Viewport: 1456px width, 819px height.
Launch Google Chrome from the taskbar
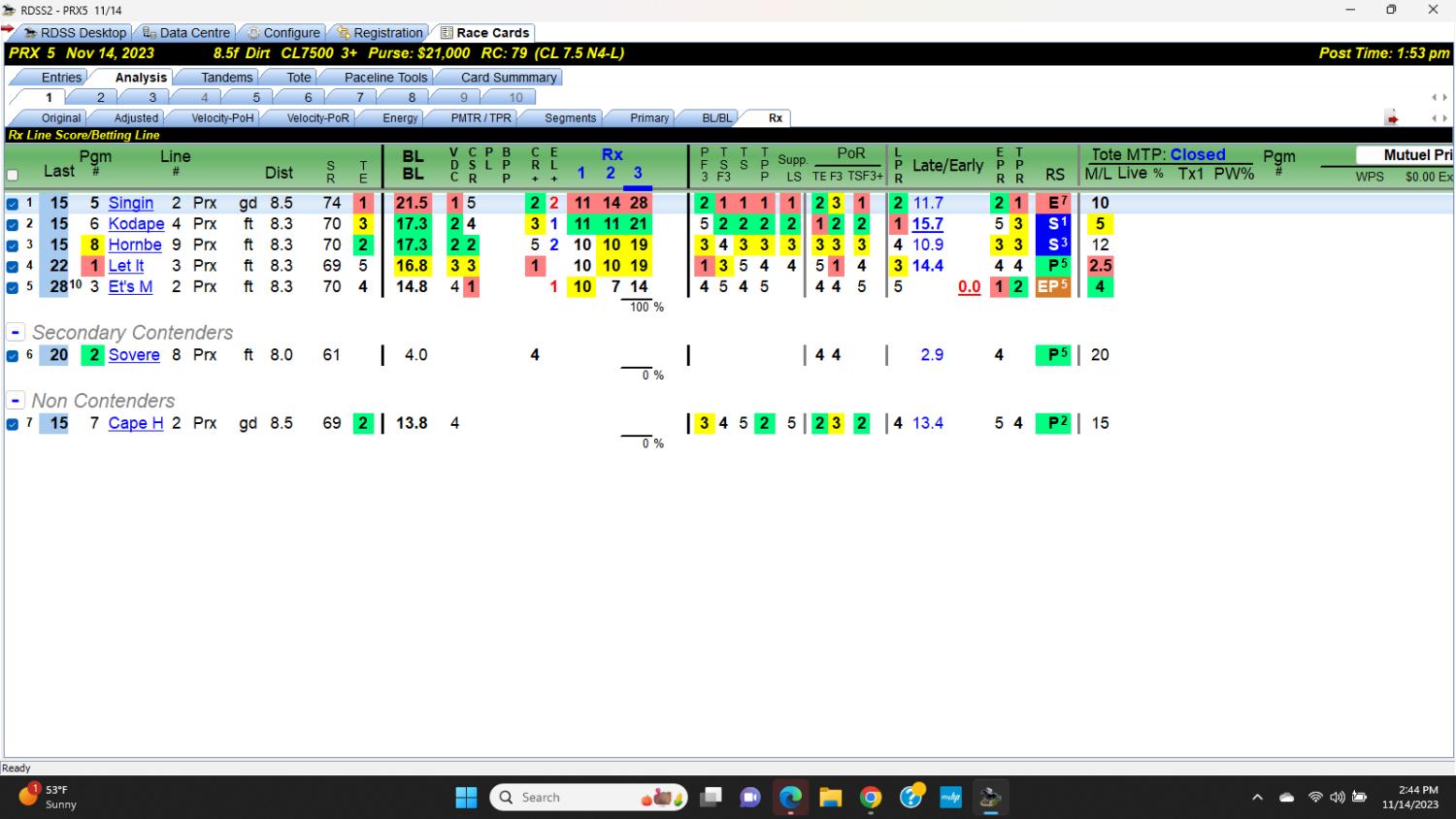pyautogui.click(x=871, y=798)
